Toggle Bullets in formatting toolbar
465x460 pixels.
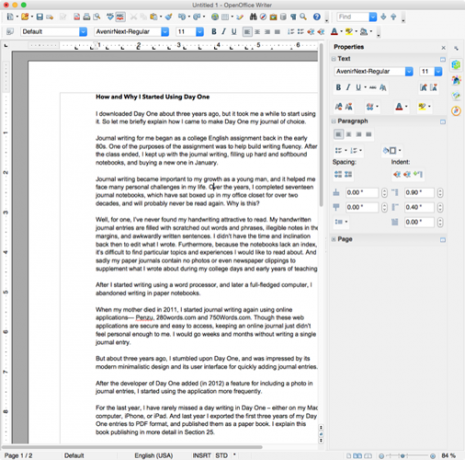[x=301, y=32]
